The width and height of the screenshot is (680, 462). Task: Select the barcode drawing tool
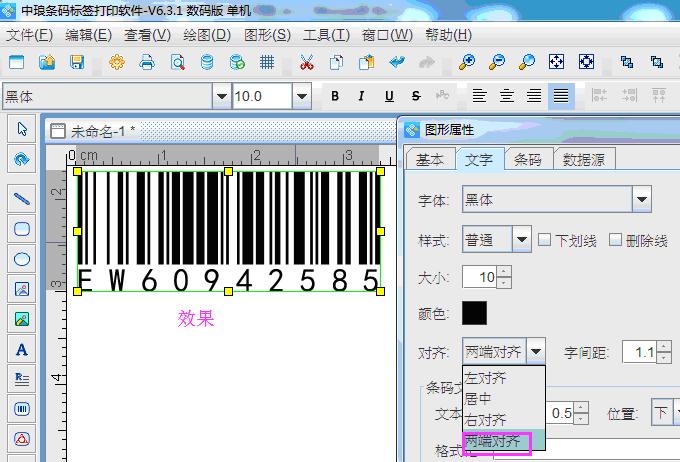[22, 409]
